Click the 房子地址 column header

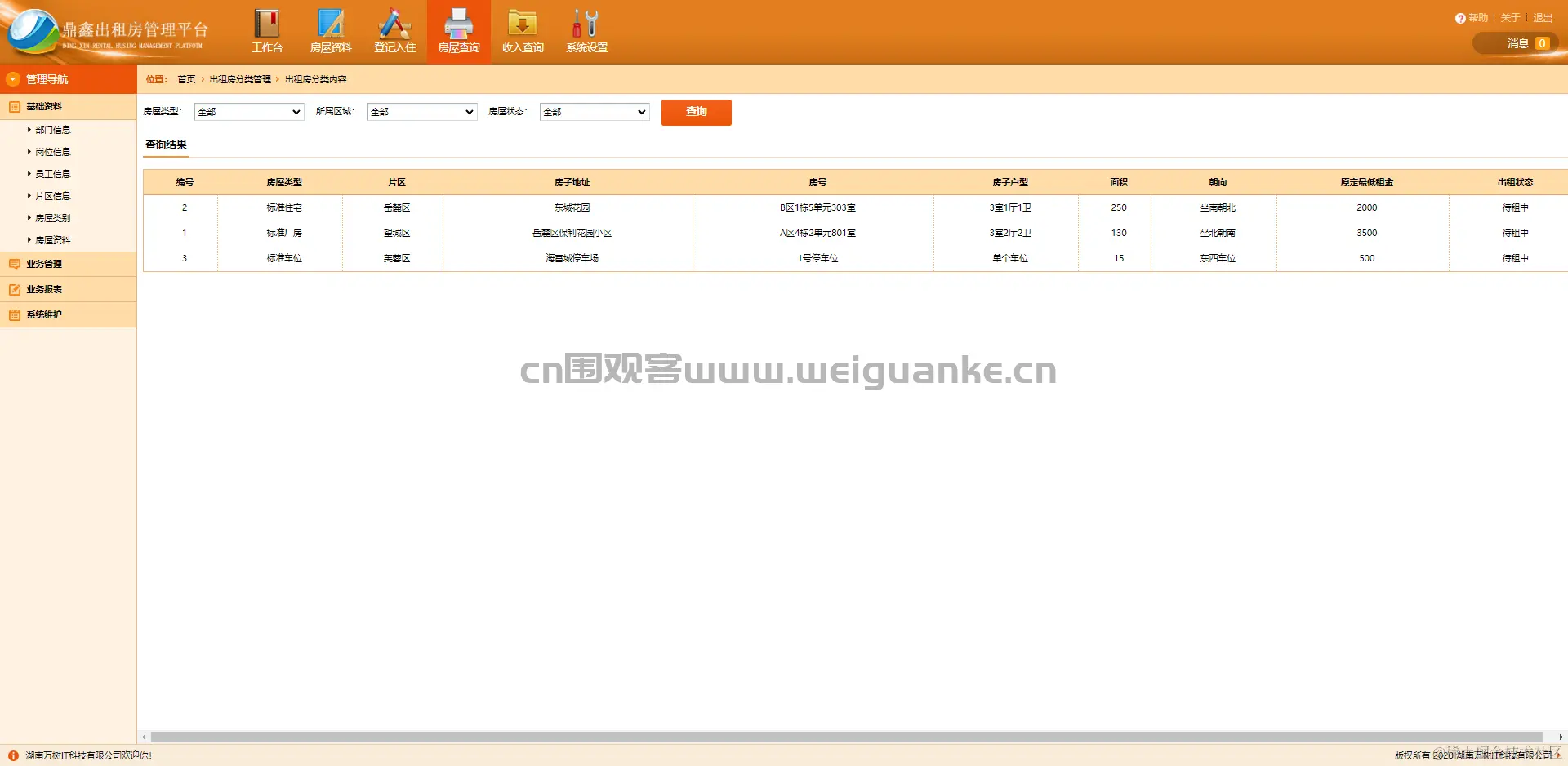(x=572, y=182)
